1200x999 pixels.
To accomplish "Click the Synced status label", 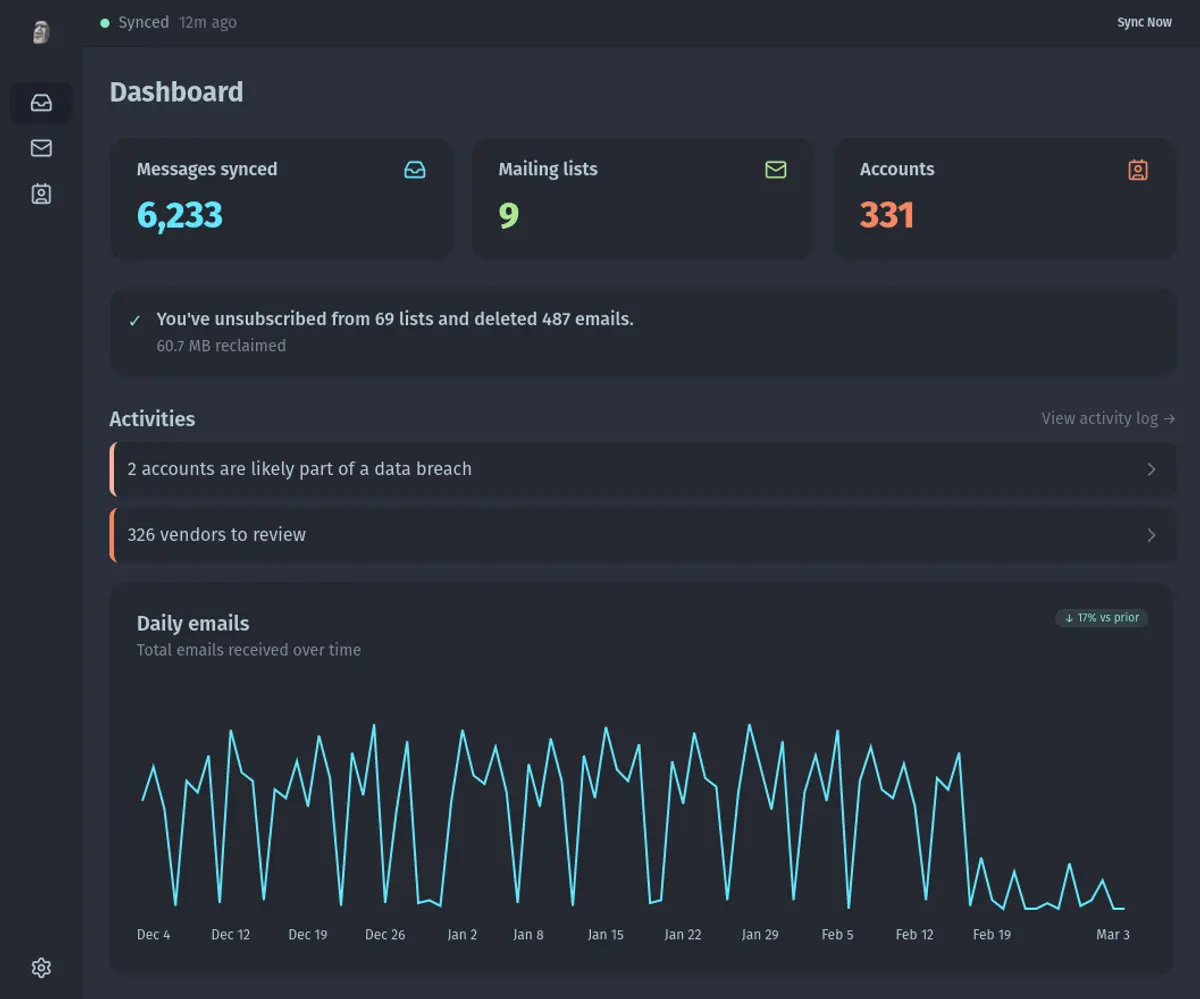I will tap(144, 22).
